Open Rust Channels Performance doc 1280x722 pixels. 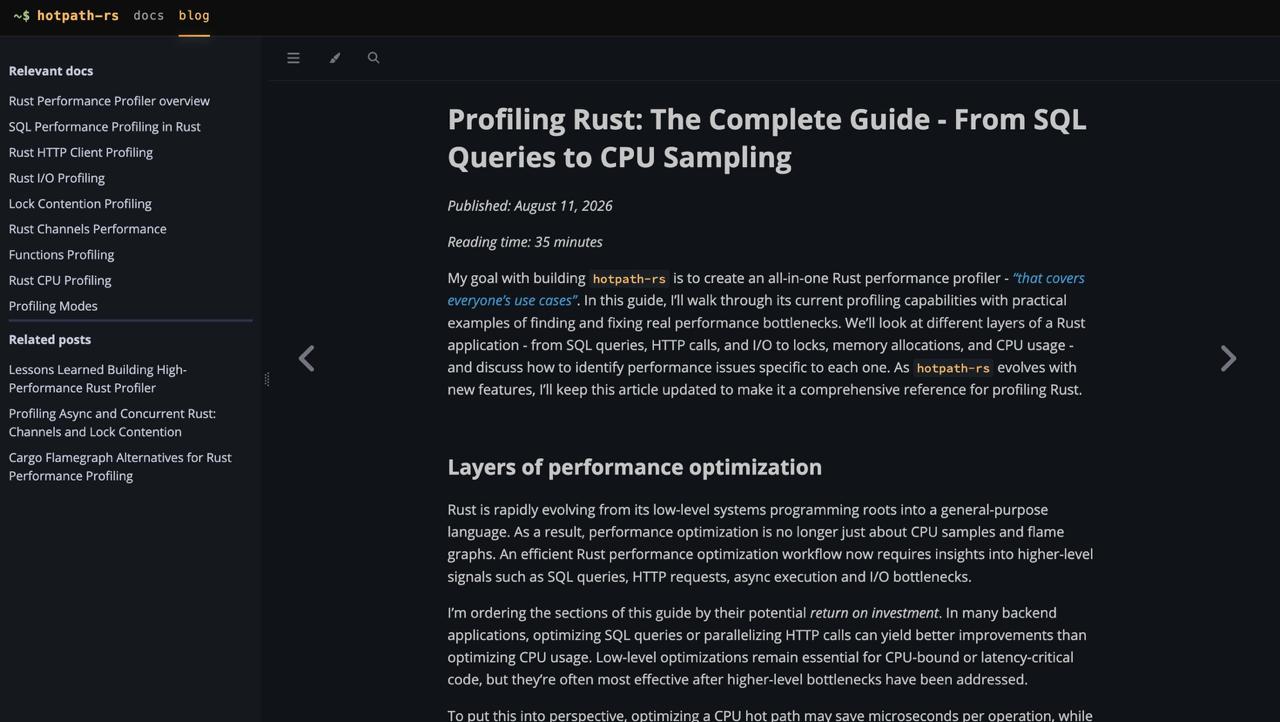click(87, 229)
